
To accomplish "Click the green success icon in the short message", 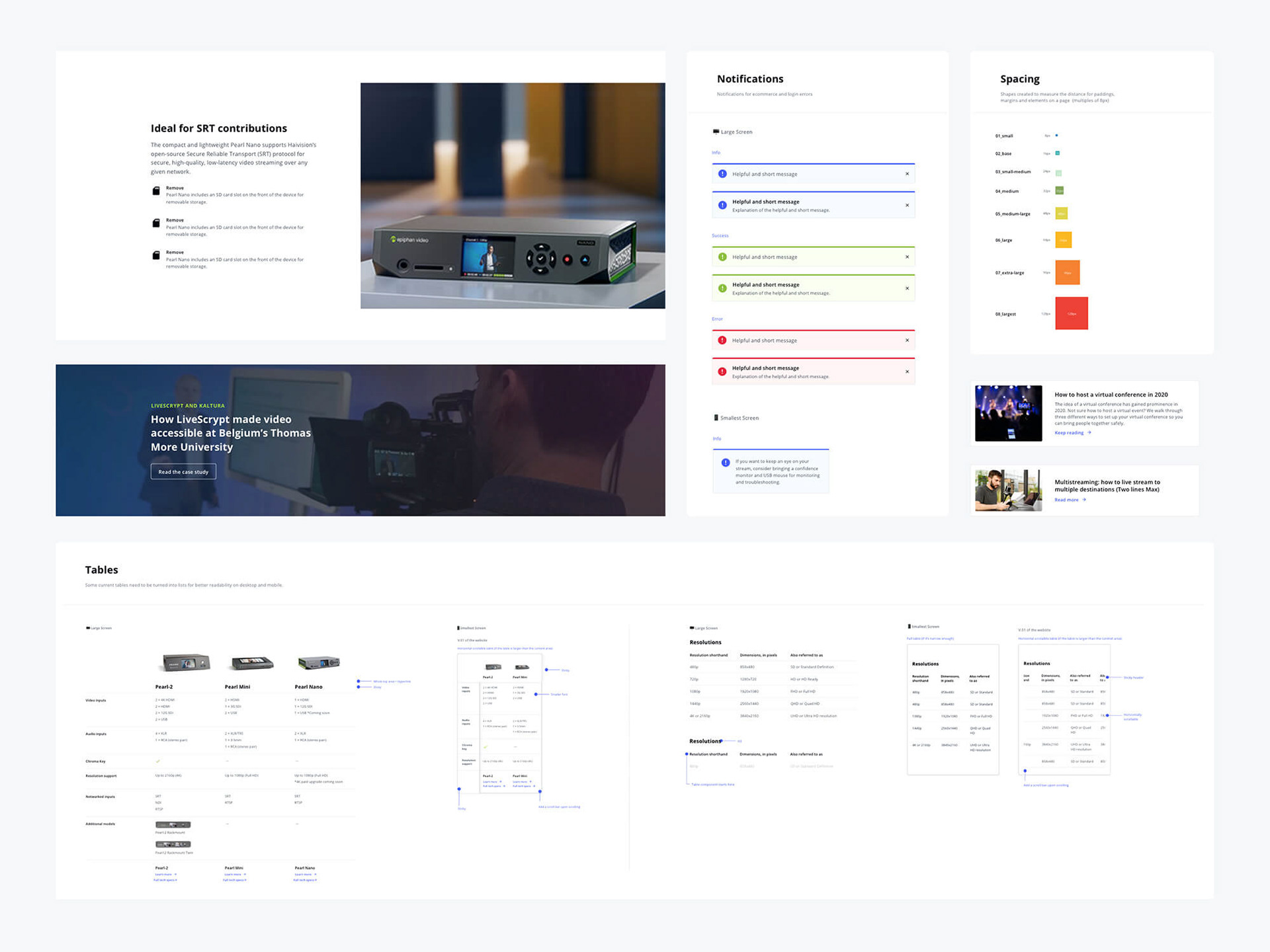I will tap(722, 257).
